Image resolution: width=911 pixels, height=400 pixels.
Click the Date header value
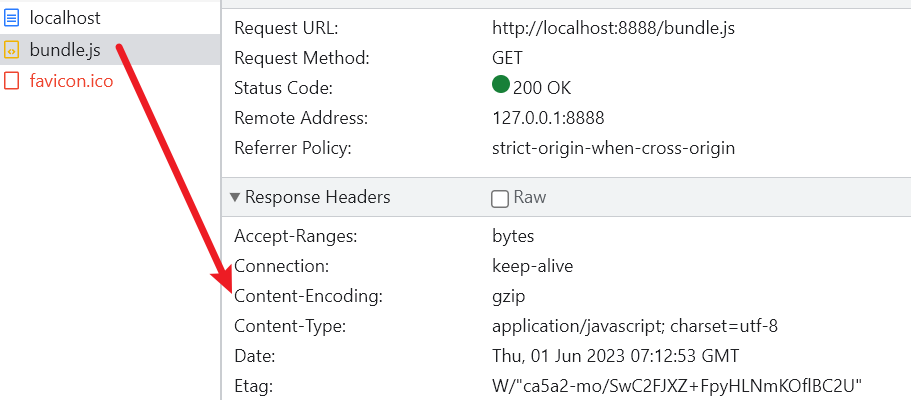(615, 355)
